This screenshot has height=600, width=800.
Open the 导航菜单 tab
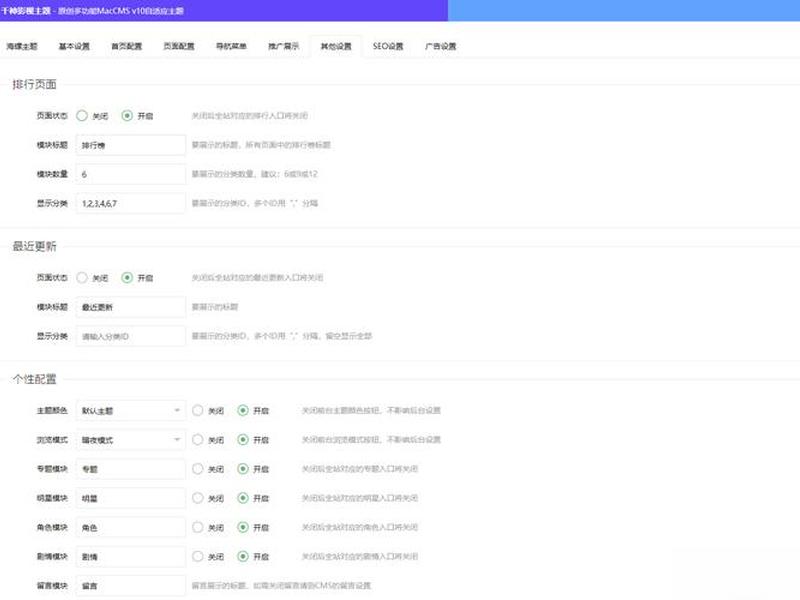[231, 46]
